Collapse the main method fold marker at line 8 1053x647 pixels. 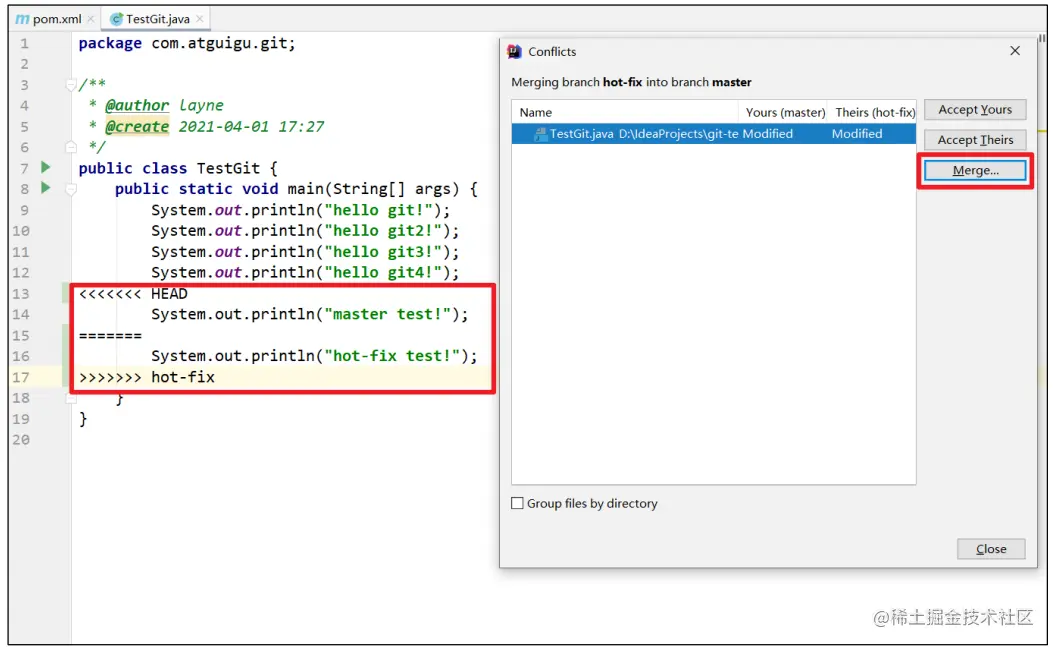(x=71, y=189)
